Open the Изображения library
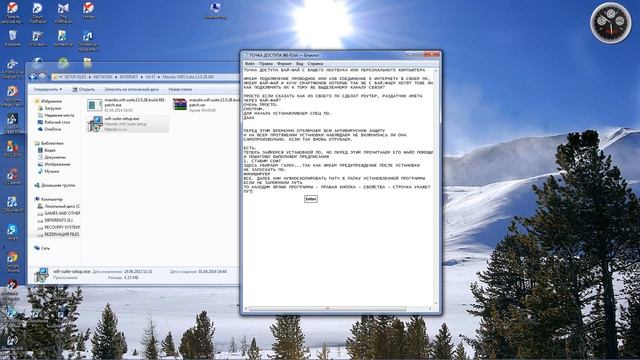The height and width of the screenshot is (360, 640). [x=54, y=164]
